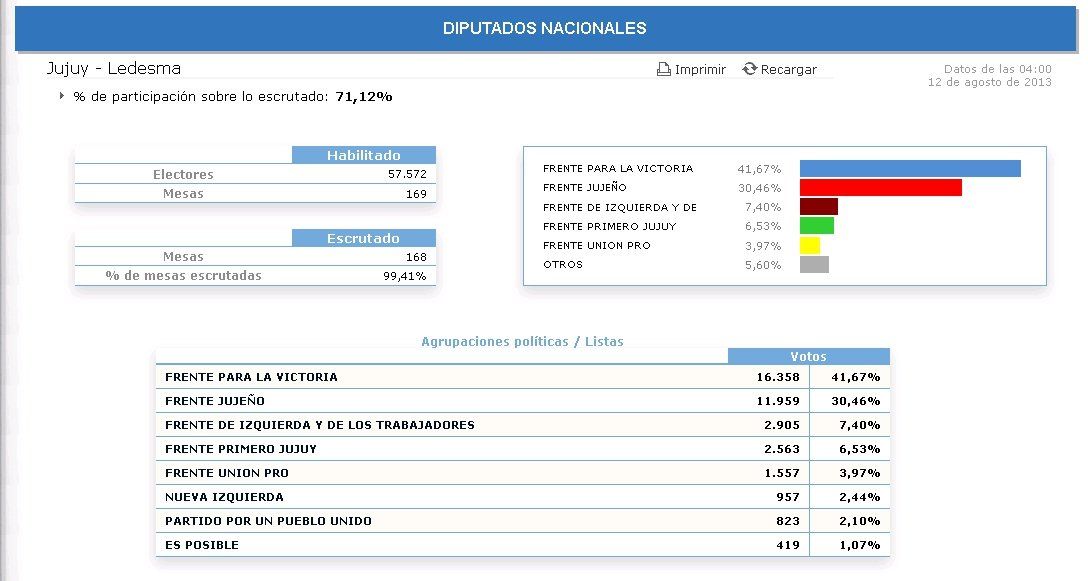Click blue Frente Para La Victoria bar
Image resolution: width=1088 pixels, height=581 pixels.
click(910, 168)
